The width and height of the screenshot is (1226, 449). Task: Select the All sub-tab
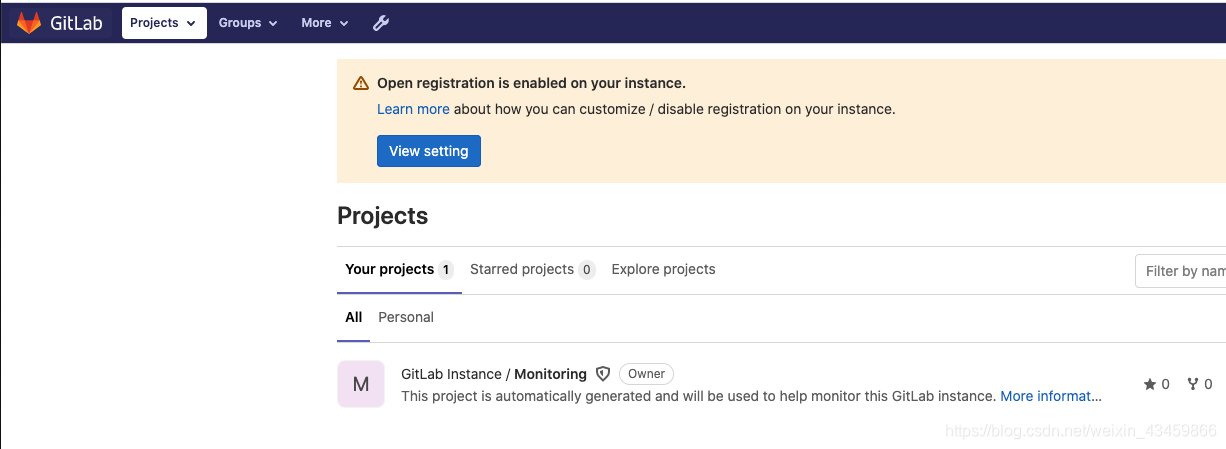(x=354, y=317)
